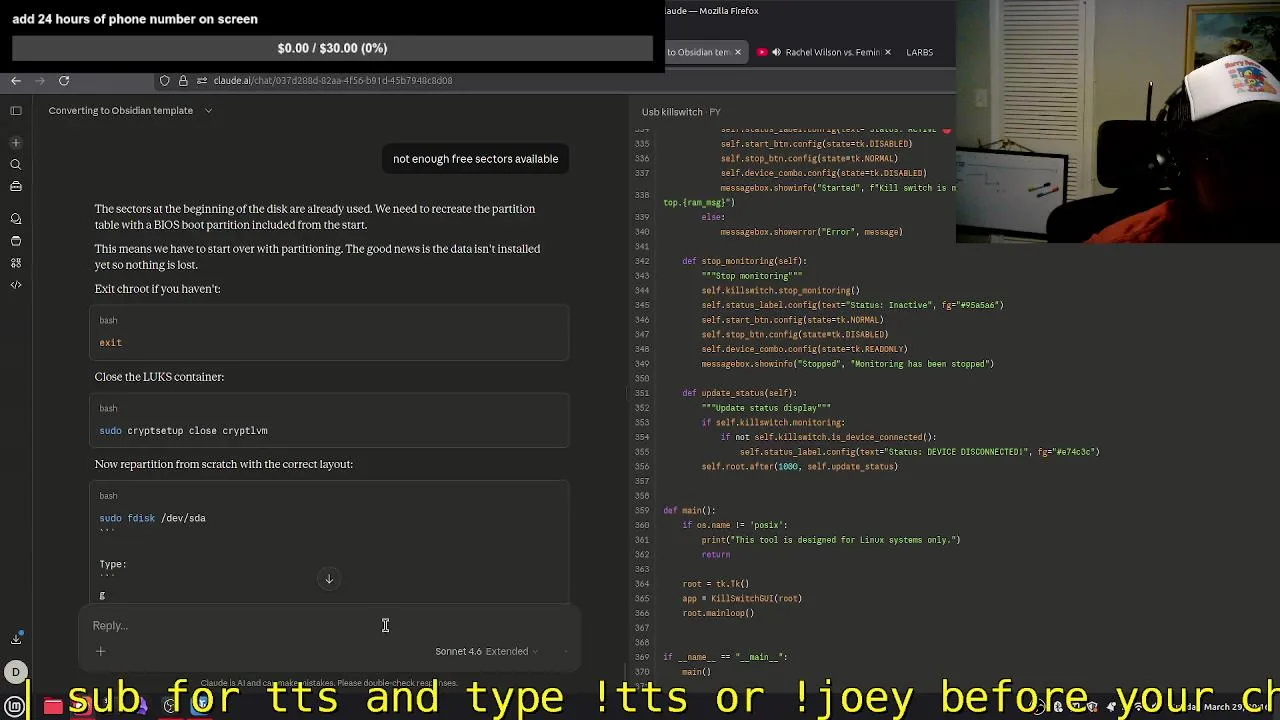This screenshot has height=720, width=1280.
Task: Click the 'sudo fdisk /dev/sda' command
Action: tap(152, 518)
